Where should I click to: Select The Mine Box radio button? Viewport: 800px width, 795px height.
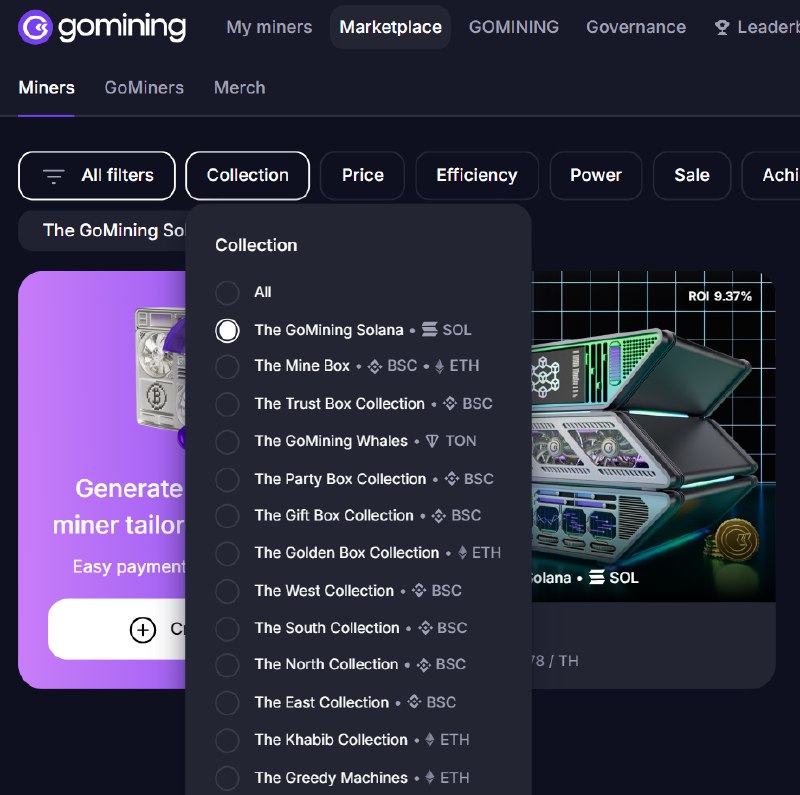[x=227, y=366]
